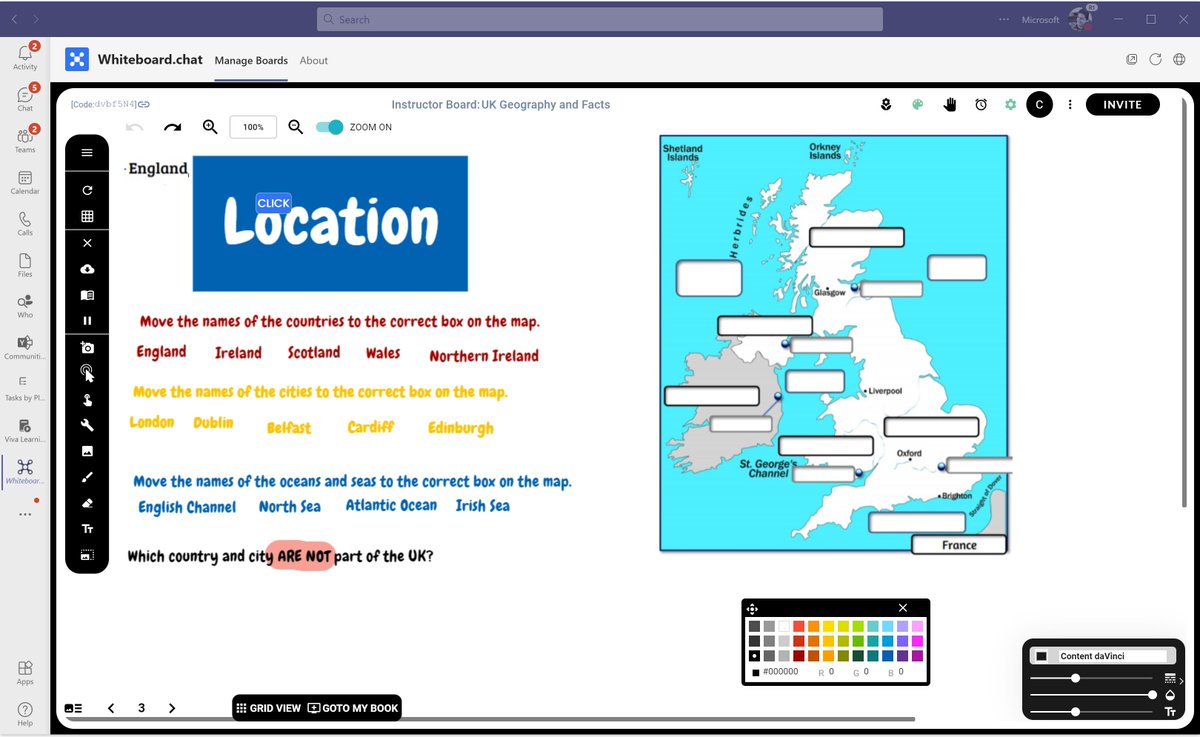
Task: Click the raise hand icon at top right
Action: [x=949, y=104]
